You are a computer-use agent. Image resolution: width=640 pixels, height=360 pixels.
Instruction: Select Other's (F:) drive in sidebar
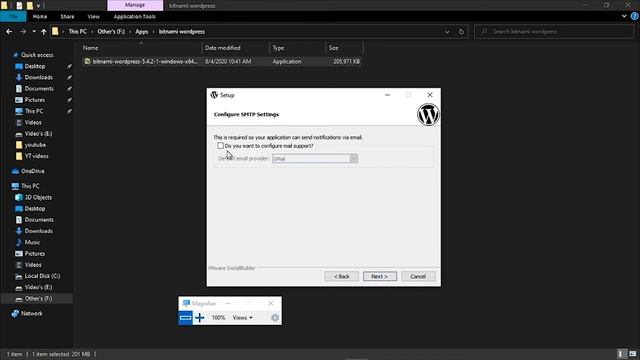[38, 298]
